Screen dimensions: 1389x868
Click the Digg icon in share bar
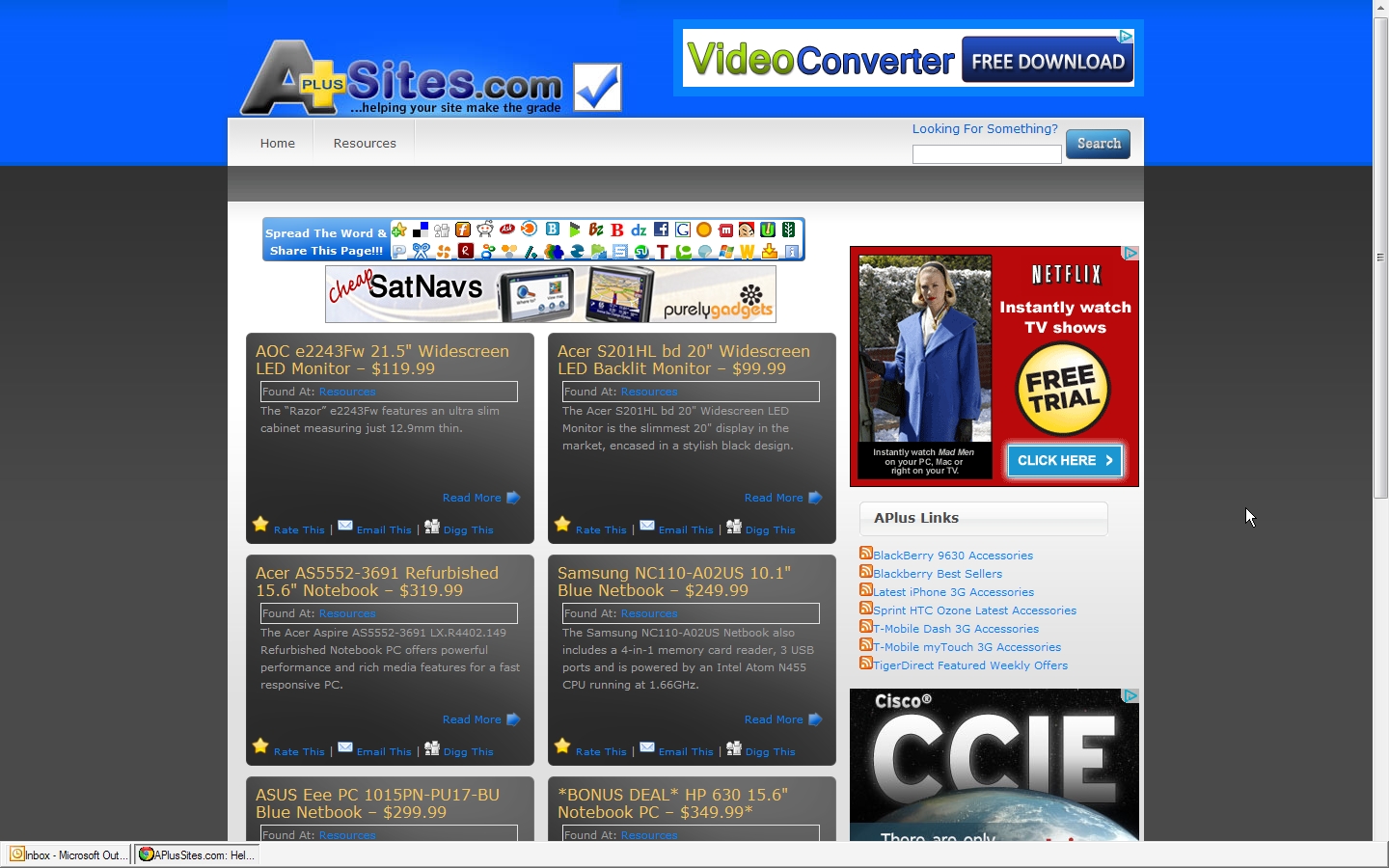point(442,230)
